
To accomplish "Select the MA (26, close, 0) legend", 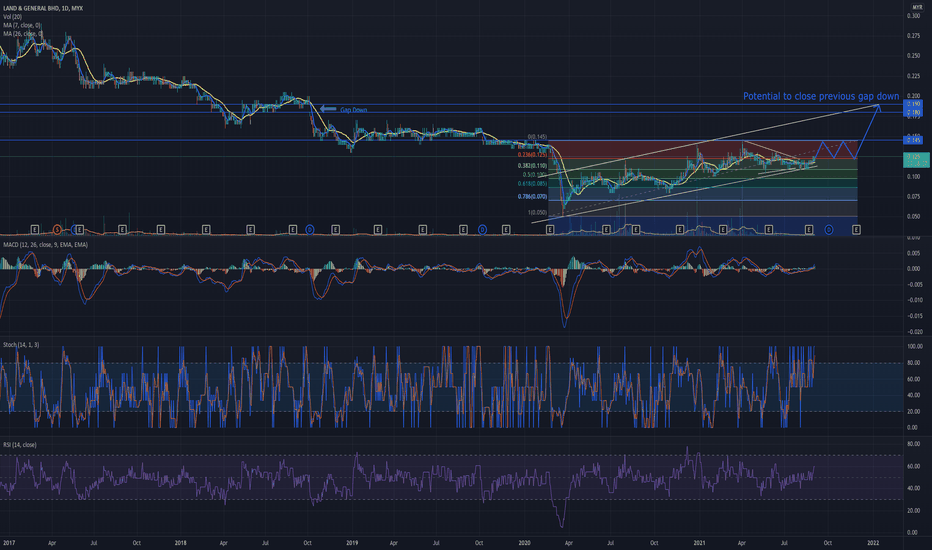I will click(x=23, y=33).
